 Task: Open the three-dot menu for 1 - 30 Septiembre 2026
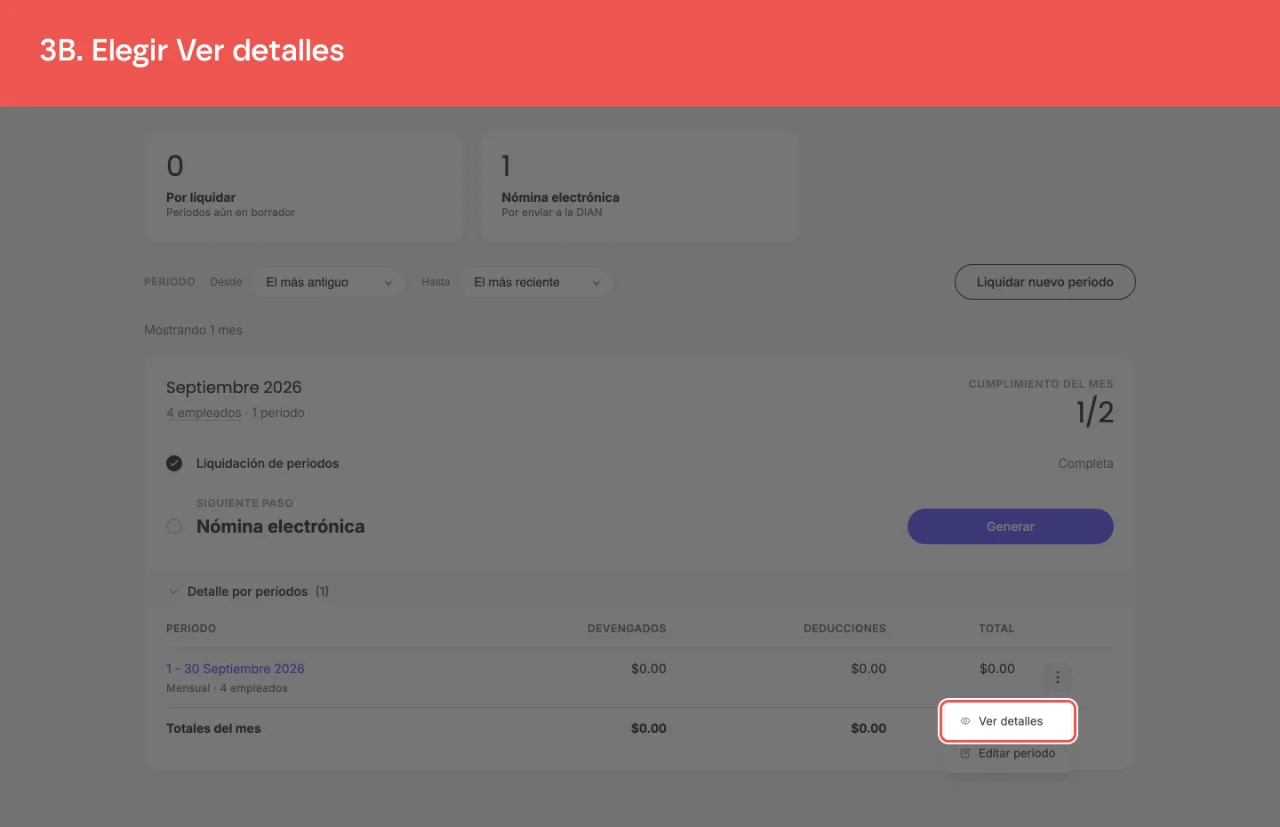tap(1058, 677)
